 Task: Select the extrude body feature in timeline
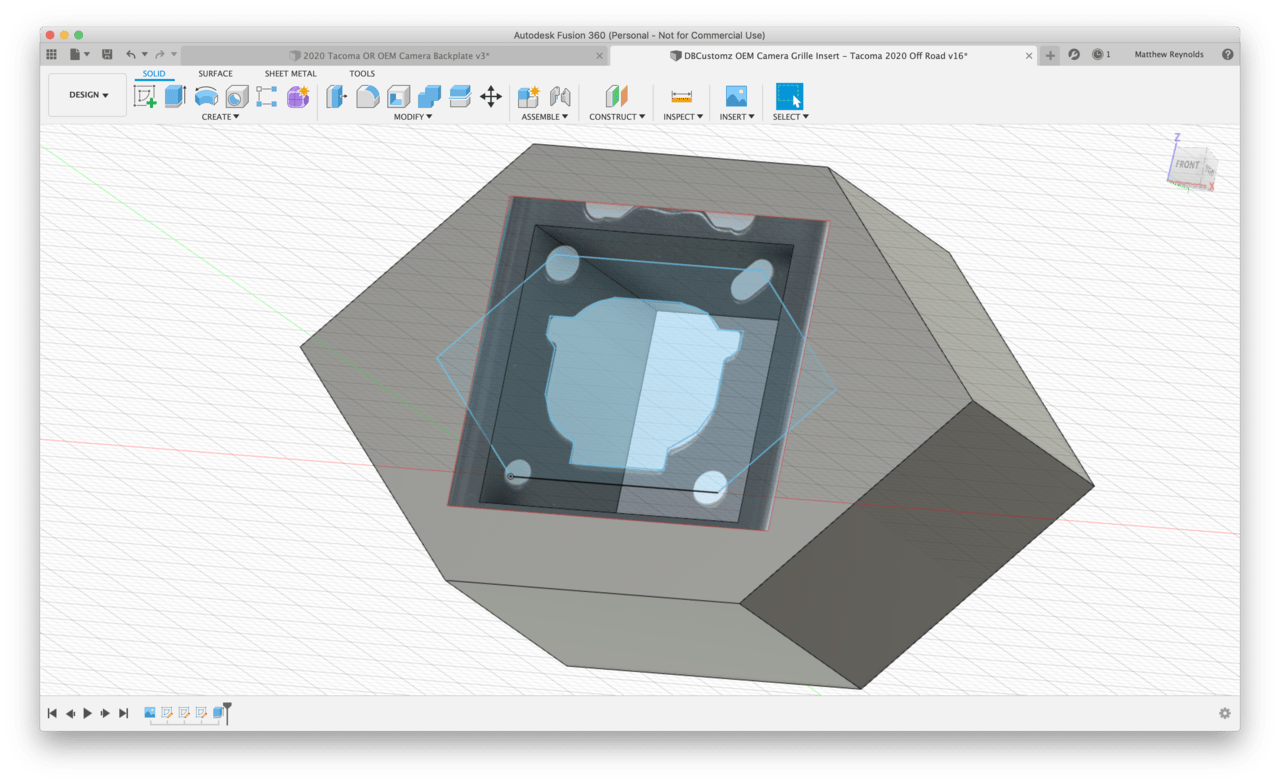[218, 713]
